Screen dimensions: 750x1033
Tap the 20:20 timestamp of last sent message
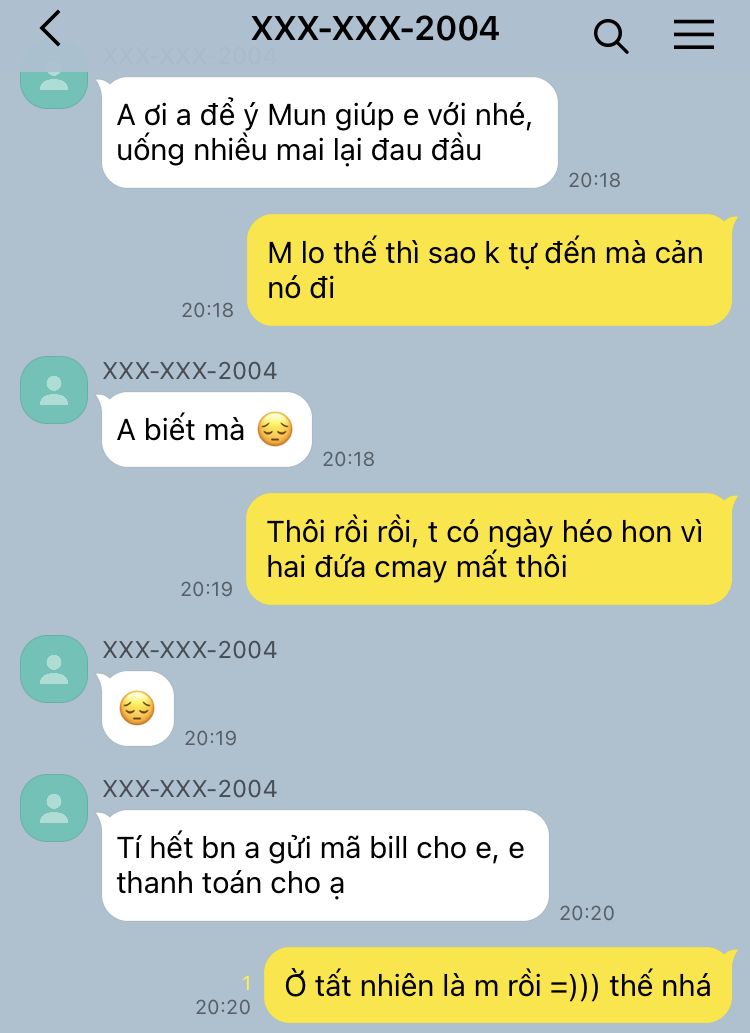pyautogui.click(x=223, y=1007)
